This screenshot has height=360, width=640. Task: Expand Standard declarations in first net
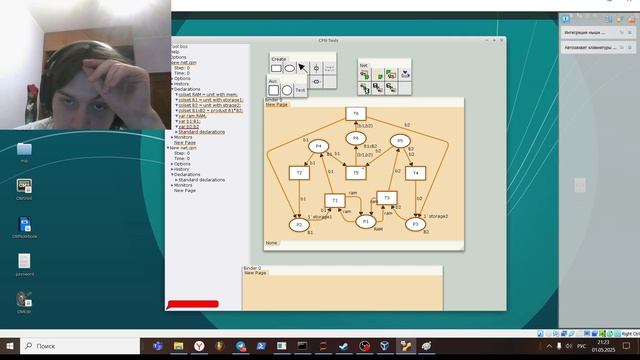(x=176, y=132)
